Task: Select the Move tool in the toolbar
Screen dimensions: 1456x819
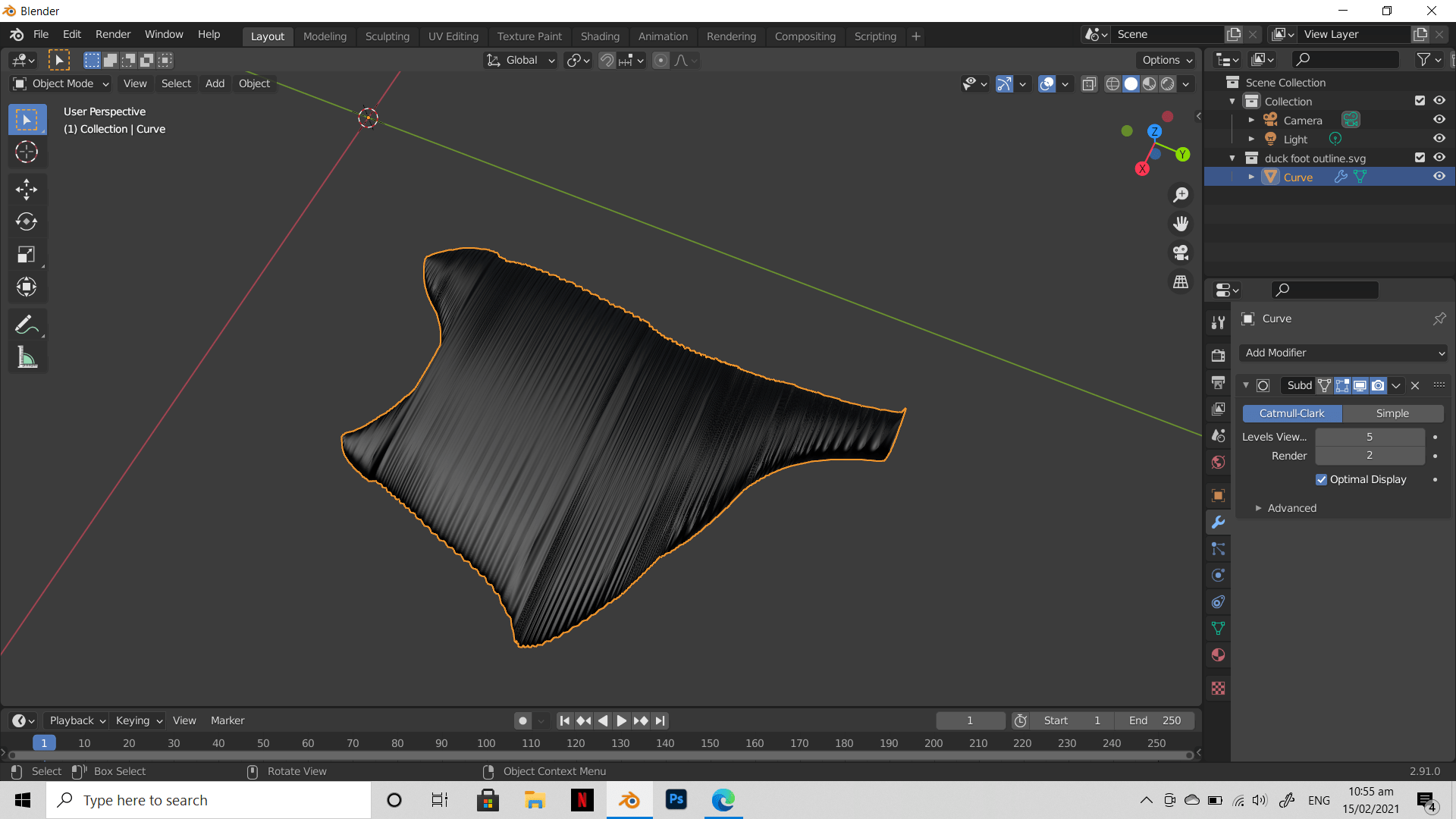Action: point(27,189)
